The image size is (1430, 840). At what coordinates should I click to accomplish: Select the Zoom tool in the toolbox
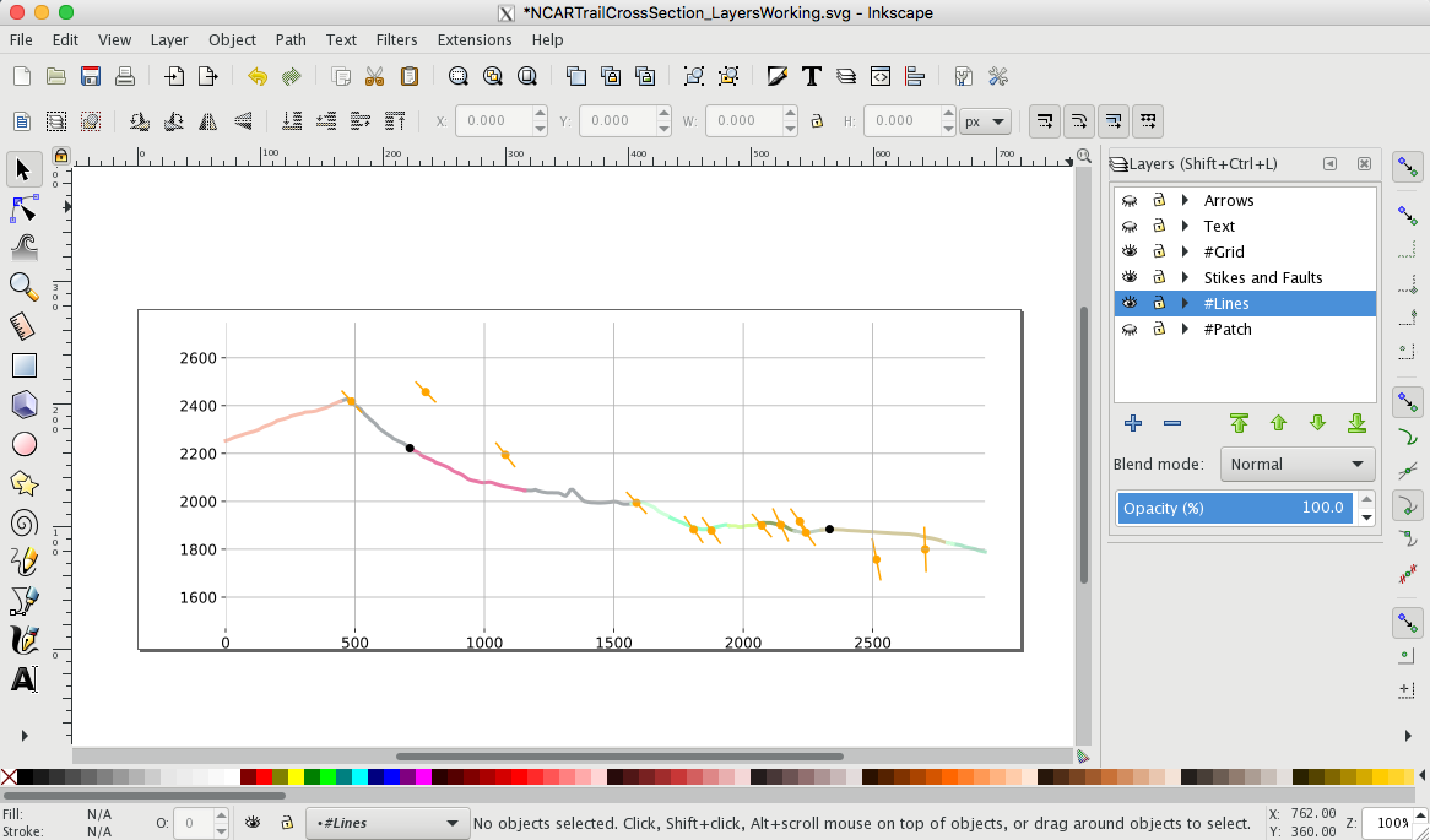click(x=23, y=286)
